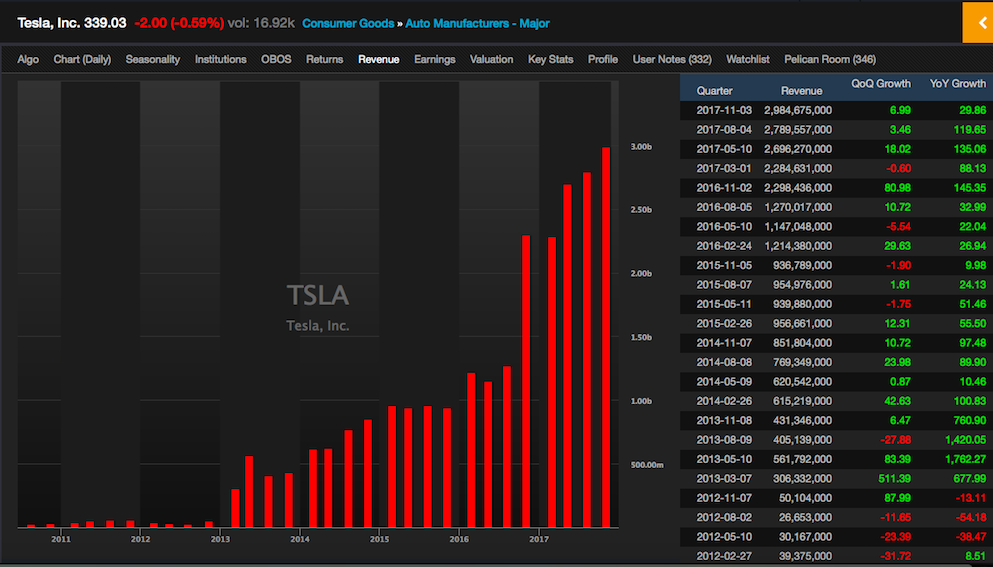The width and height of the screenshot is (993, 567).
Task: Select the 2017-11-03 quarter row date
Action: 724,110
